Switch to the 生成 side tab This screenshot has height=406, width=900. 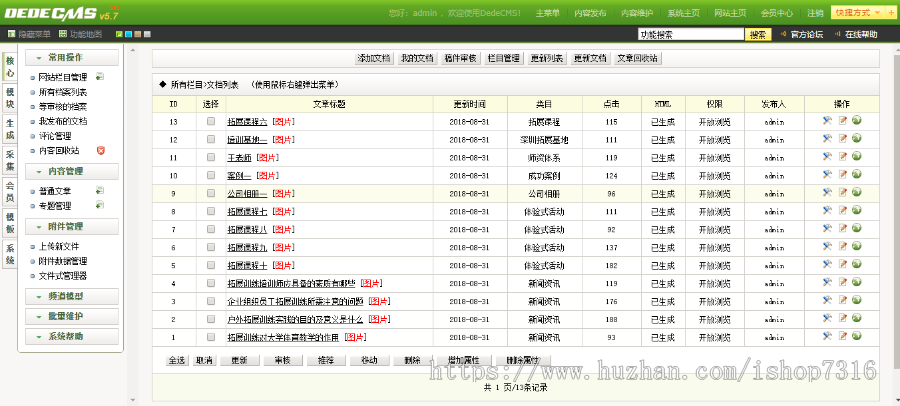click(10, 129)
